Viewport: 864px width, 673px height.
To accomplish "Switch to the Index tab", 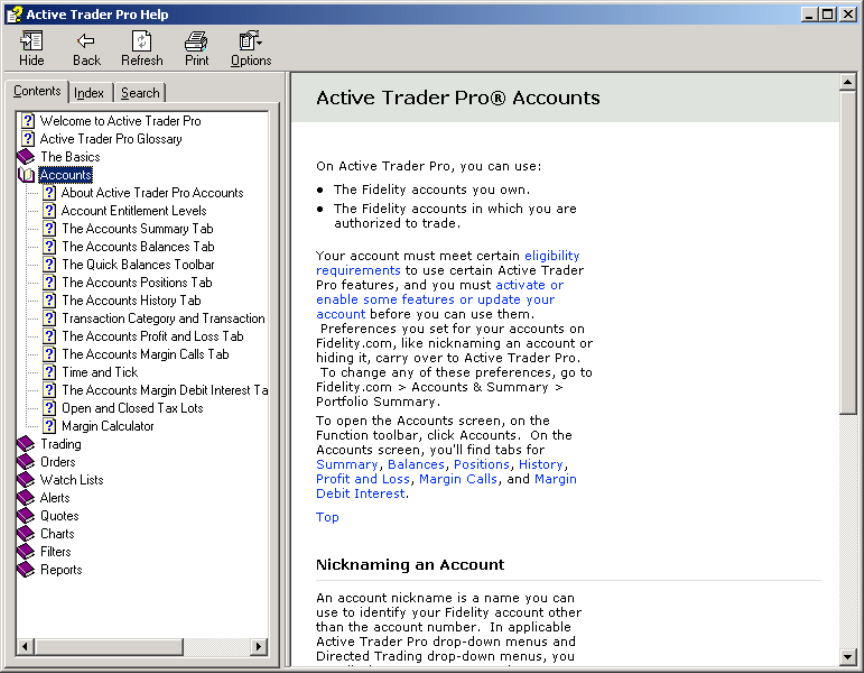I will click(89, 93).
